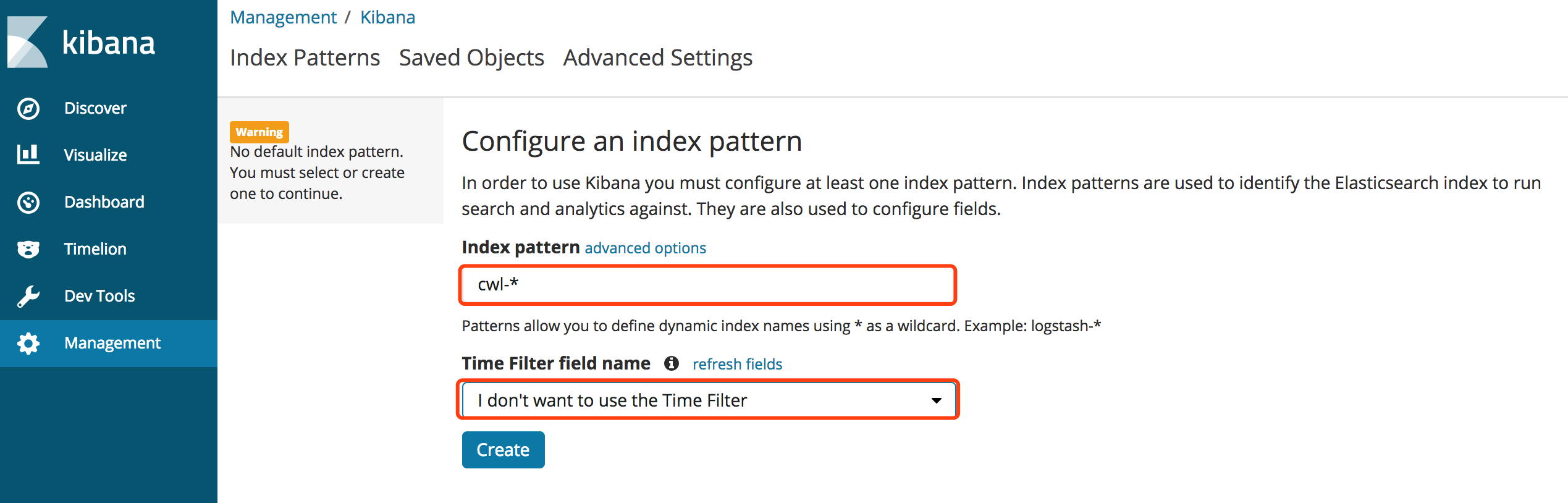Select the Dashboard label in sidebar
Image resolution: width=1568 pixels, height=503 pixels.
pyautogui.click(x=104, y=202)
